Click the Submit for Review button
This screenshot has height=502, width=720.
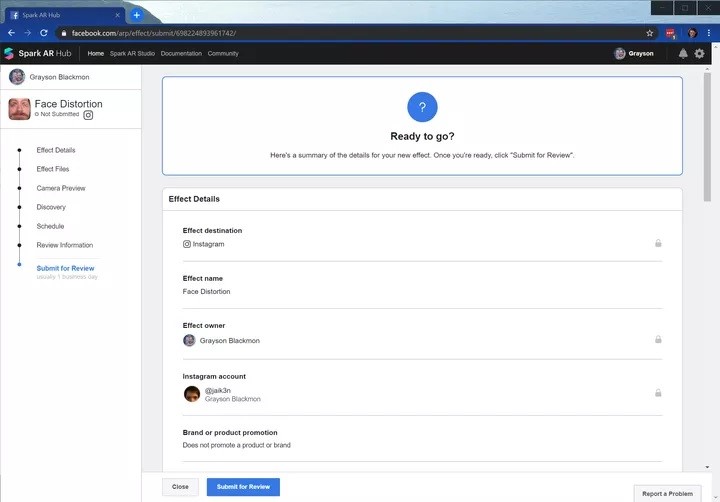[243, 487]
